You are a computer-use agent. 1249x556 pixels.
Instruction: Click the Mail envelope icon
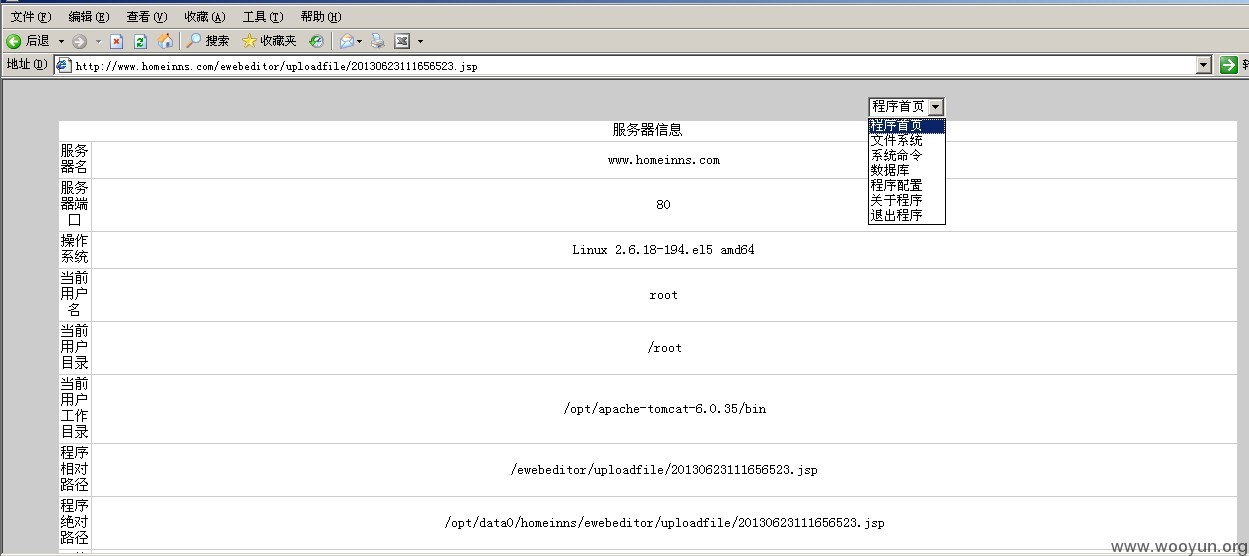point(346,41)
